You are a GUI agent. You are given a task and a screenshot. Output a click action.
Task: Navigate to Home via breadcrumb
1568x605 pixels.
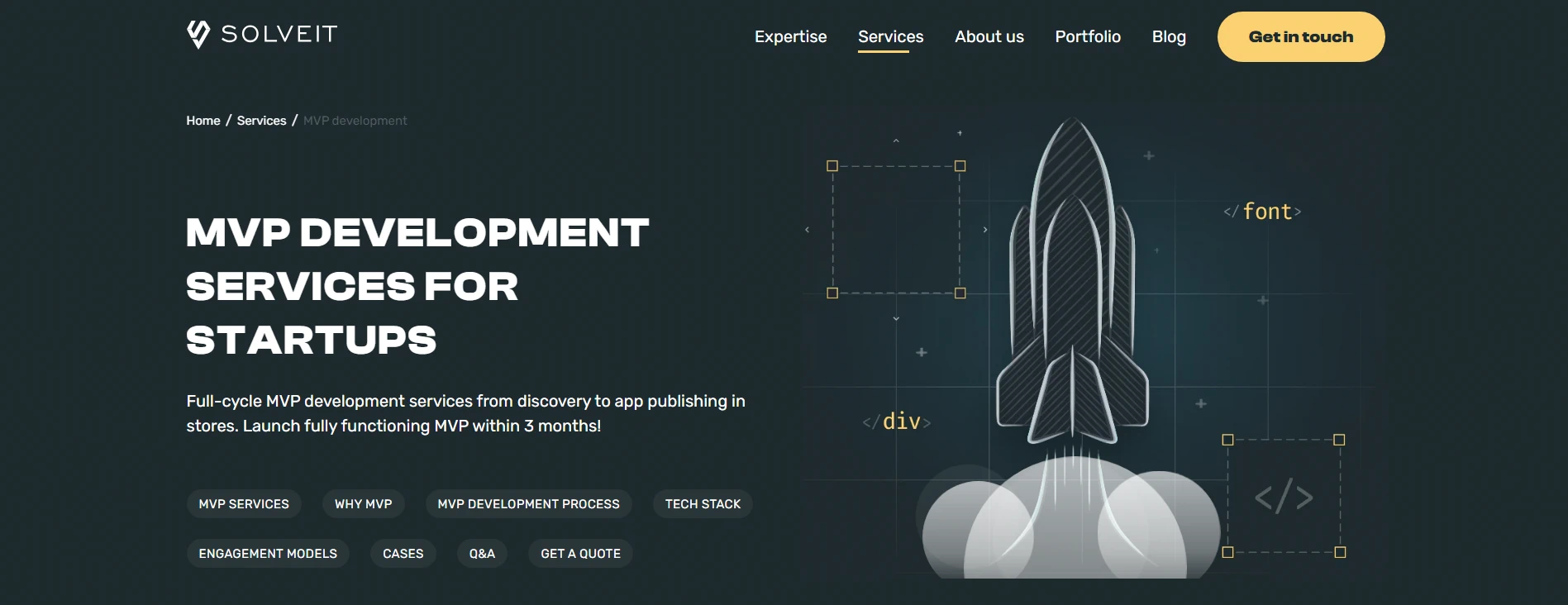(203, 121)
